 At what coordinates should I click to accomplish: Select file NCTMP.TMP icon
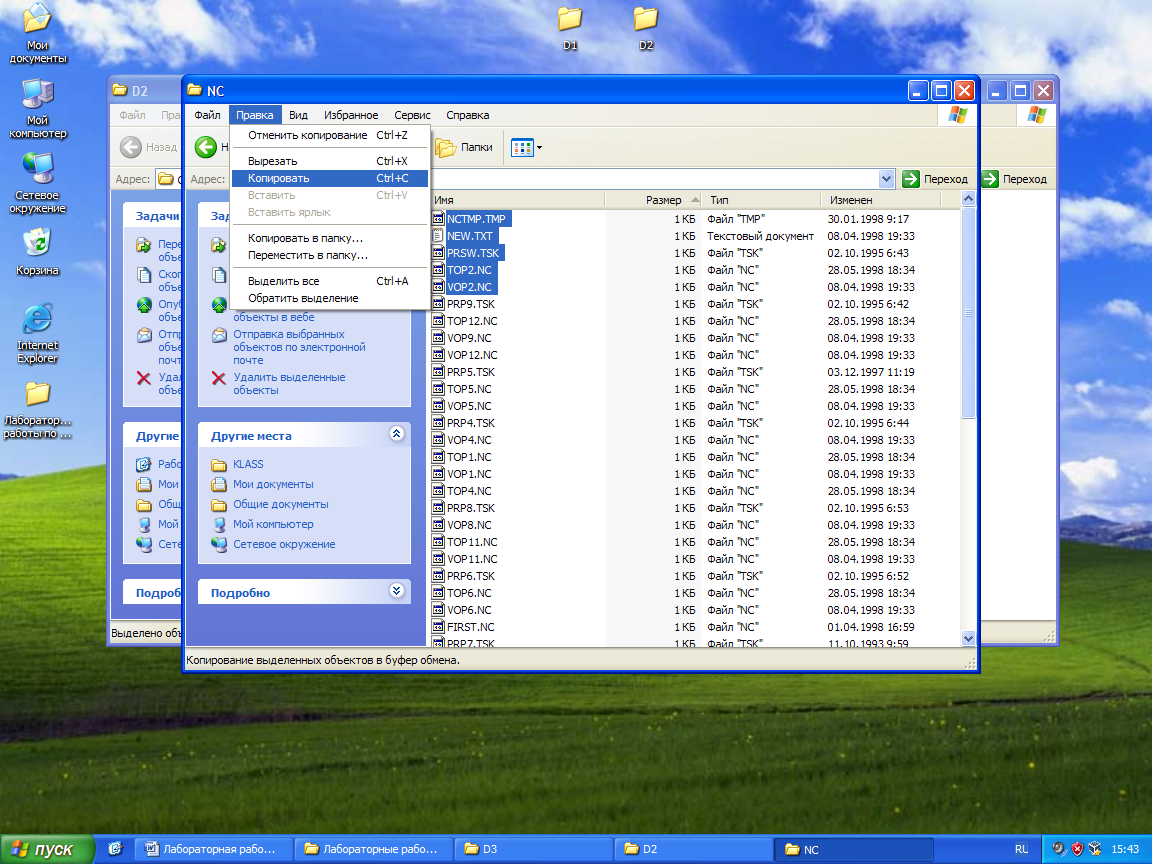point(438,219)
